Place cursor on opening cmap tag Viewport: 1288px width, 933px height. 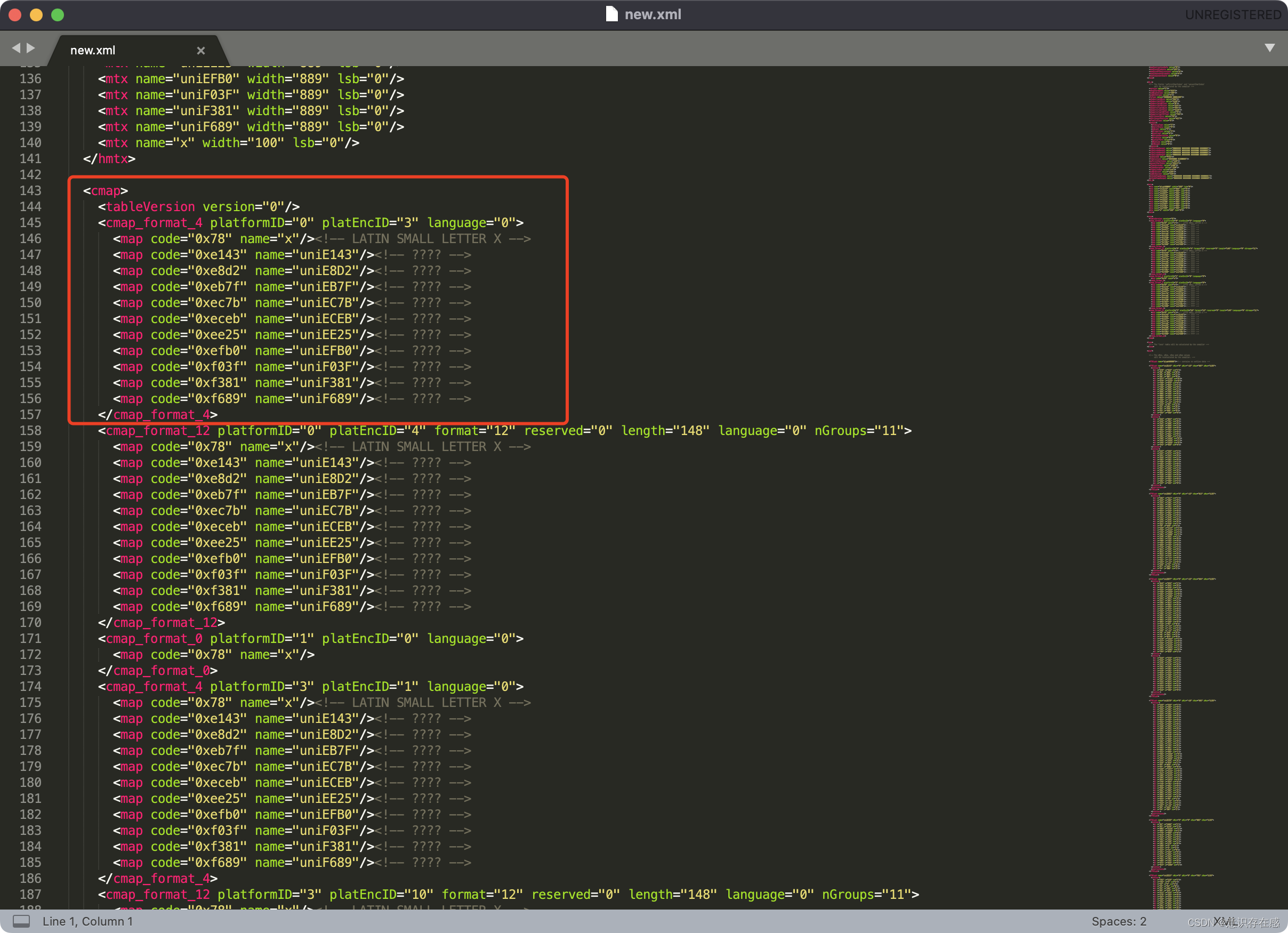pos(106,191)
